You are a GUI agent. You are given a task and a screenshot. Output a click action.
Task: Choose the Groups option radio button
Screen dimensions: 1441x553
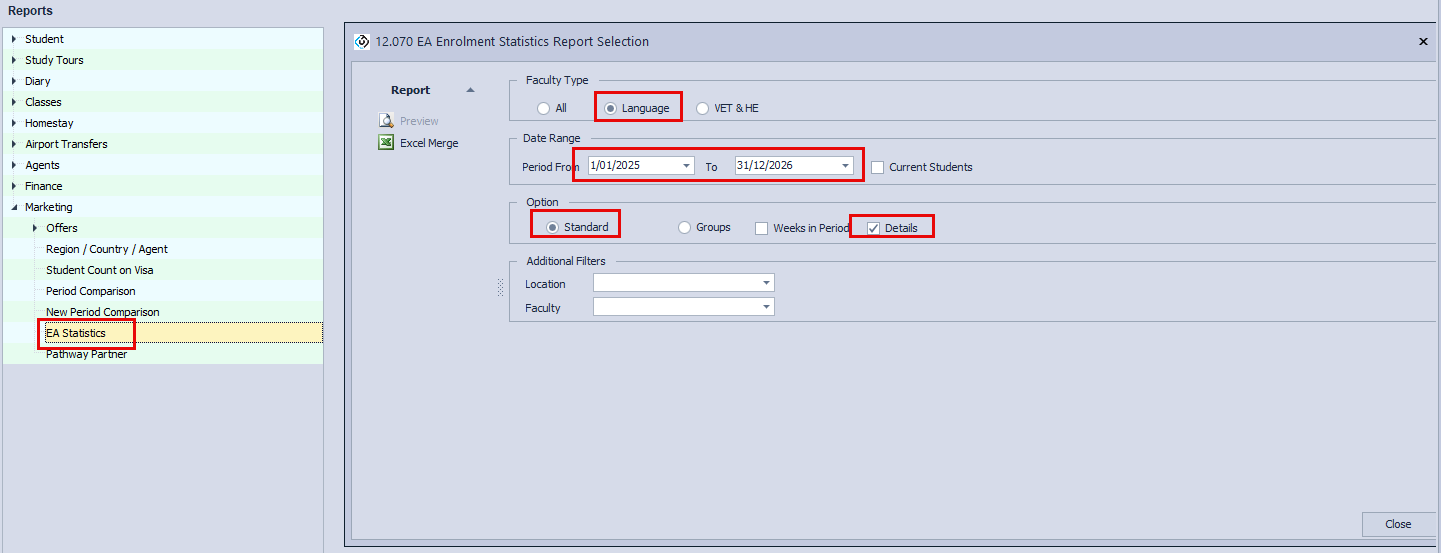click(x=685, y=228)
